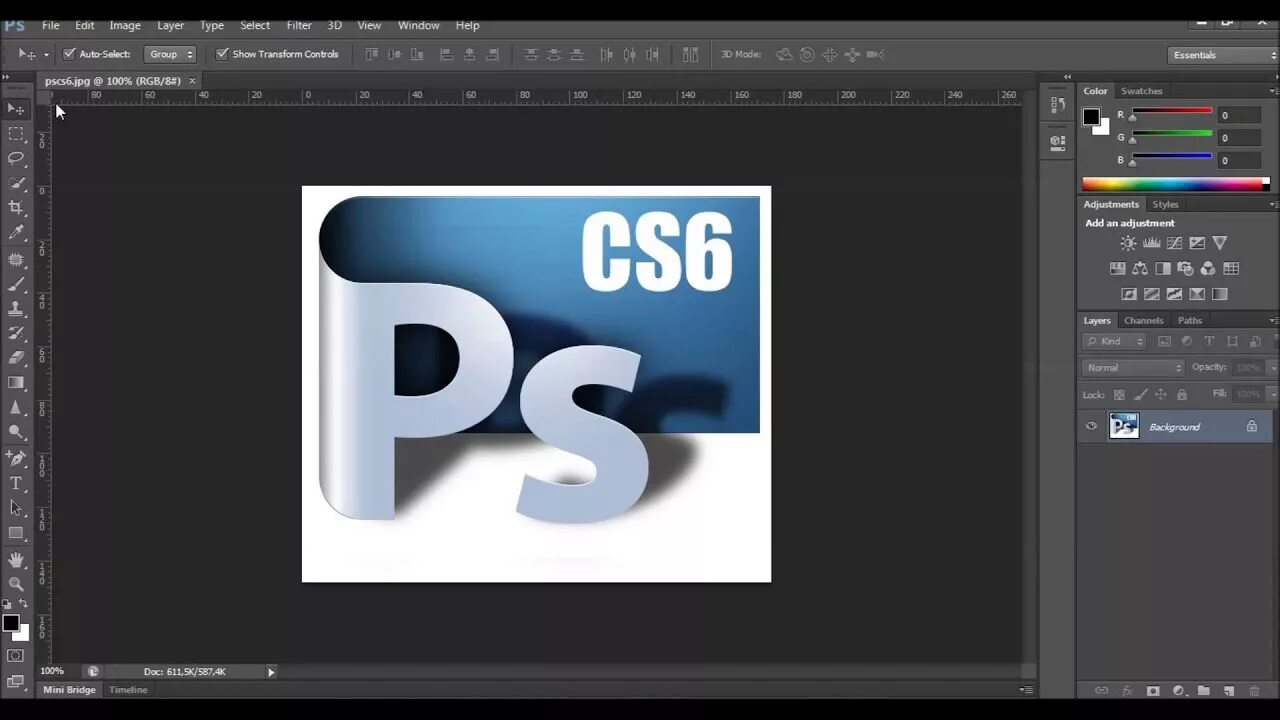Open the Image menu

[125, 25]
